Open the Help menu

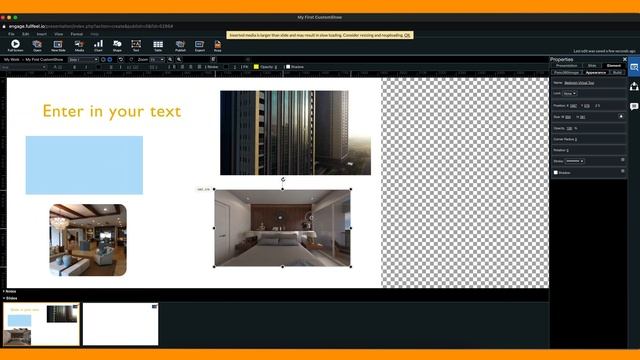click(x=95, y=34)
